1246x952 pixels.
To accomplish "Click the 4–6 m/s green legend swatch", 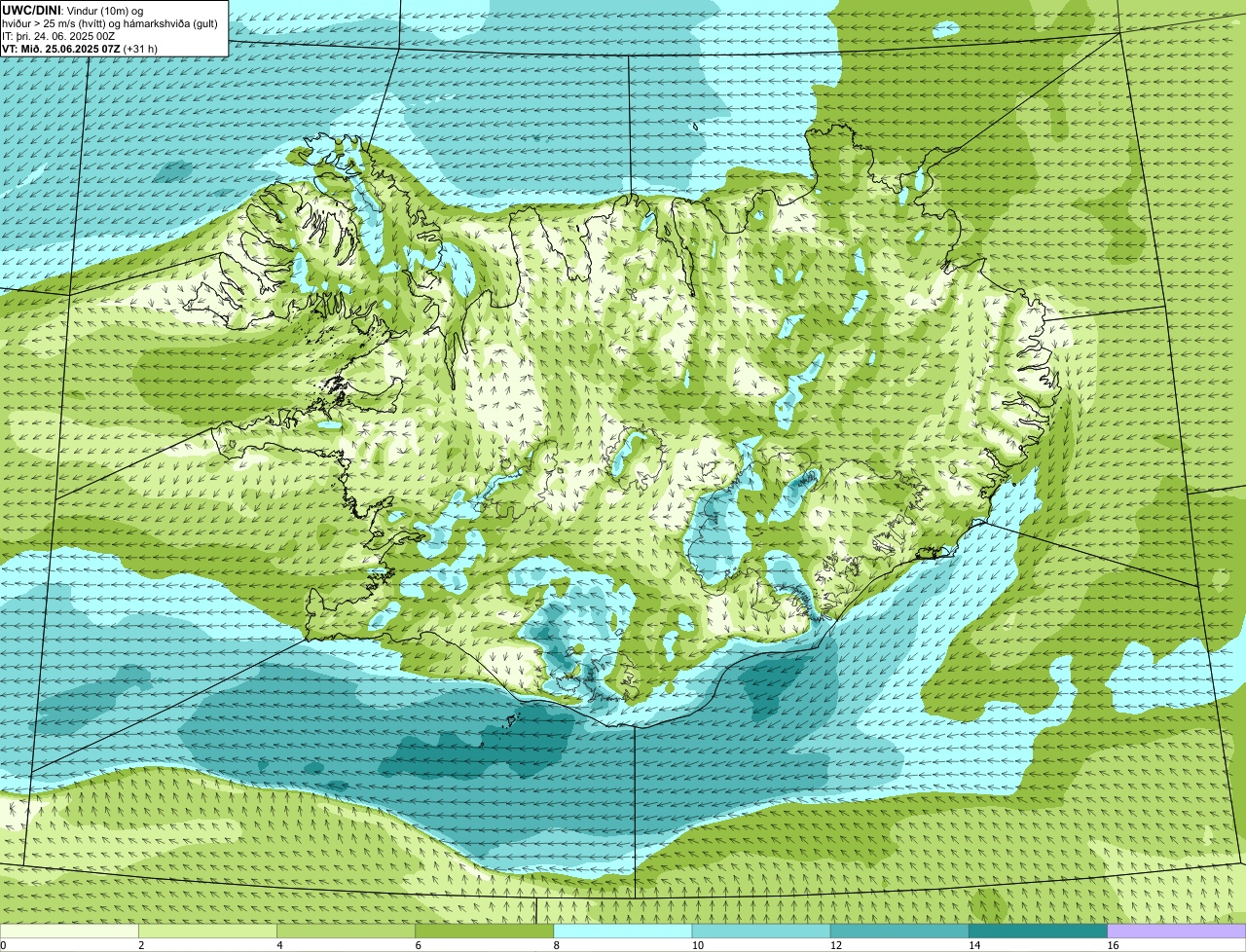I will (347, 931).
